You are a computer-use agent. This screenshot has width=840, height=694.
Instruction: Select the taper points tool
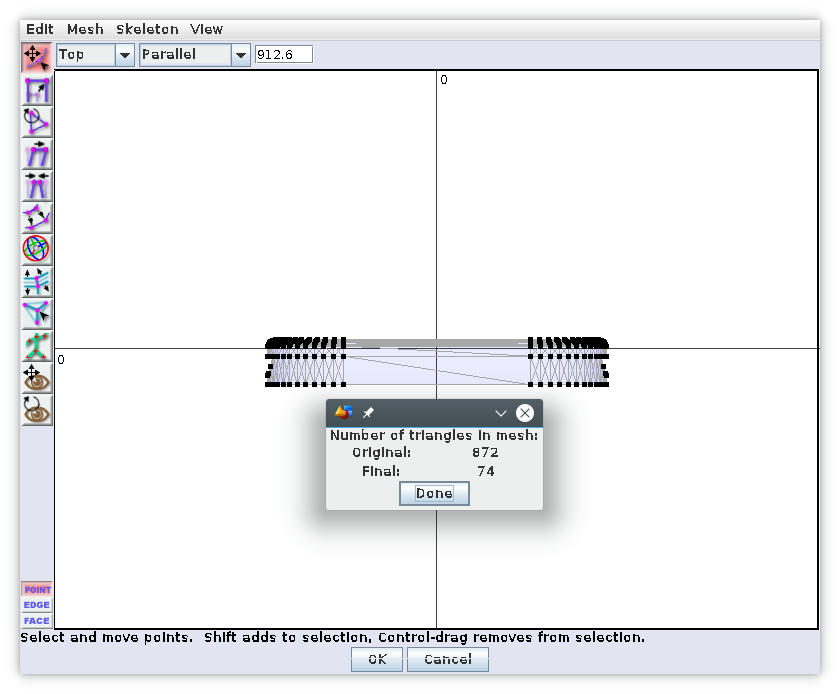tap(36, 185)
